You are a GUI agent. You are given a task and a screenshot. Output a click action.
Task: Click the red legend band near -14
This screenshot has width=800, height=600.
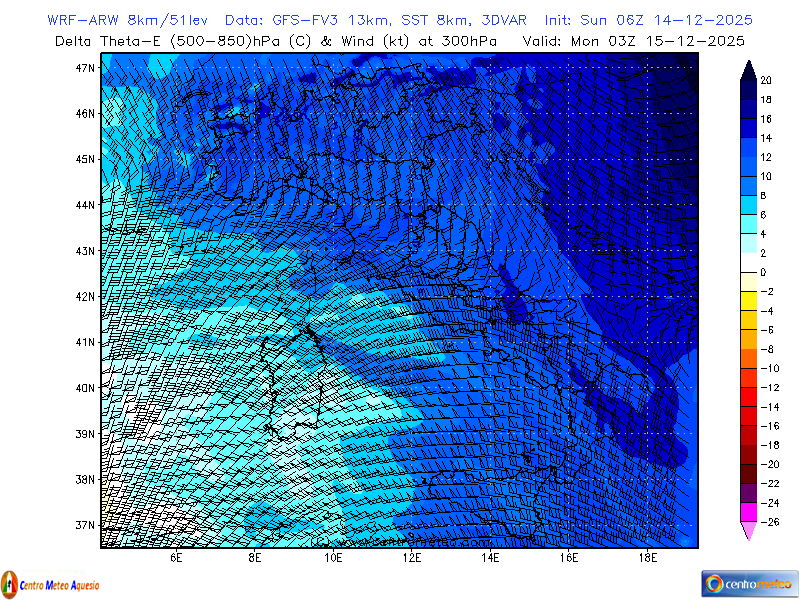pyautogui.click(x=748, y=406)
